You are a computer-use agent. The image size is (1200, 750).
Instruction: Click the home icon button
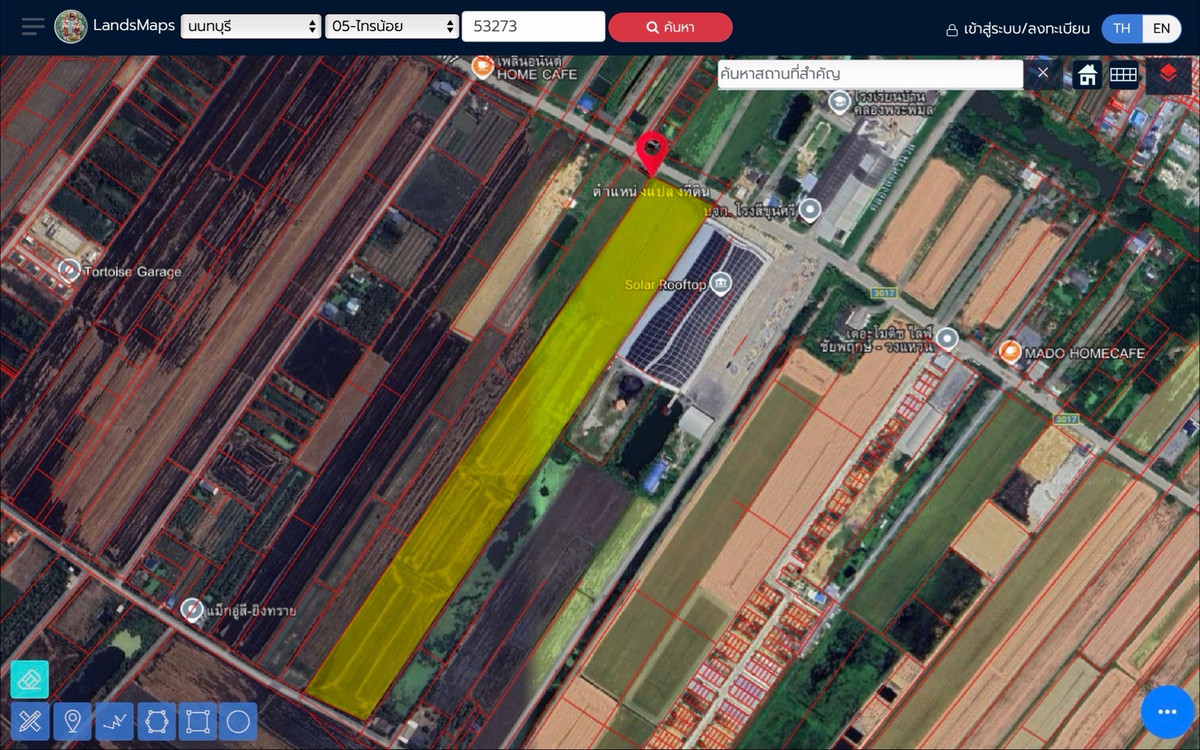[x=1087, y=75]
